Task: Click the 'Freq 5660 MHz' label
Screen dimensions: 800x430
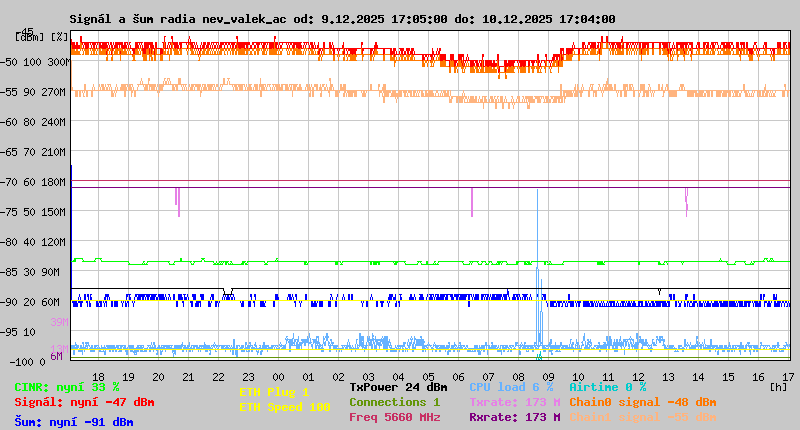Action: click(394, 417)
